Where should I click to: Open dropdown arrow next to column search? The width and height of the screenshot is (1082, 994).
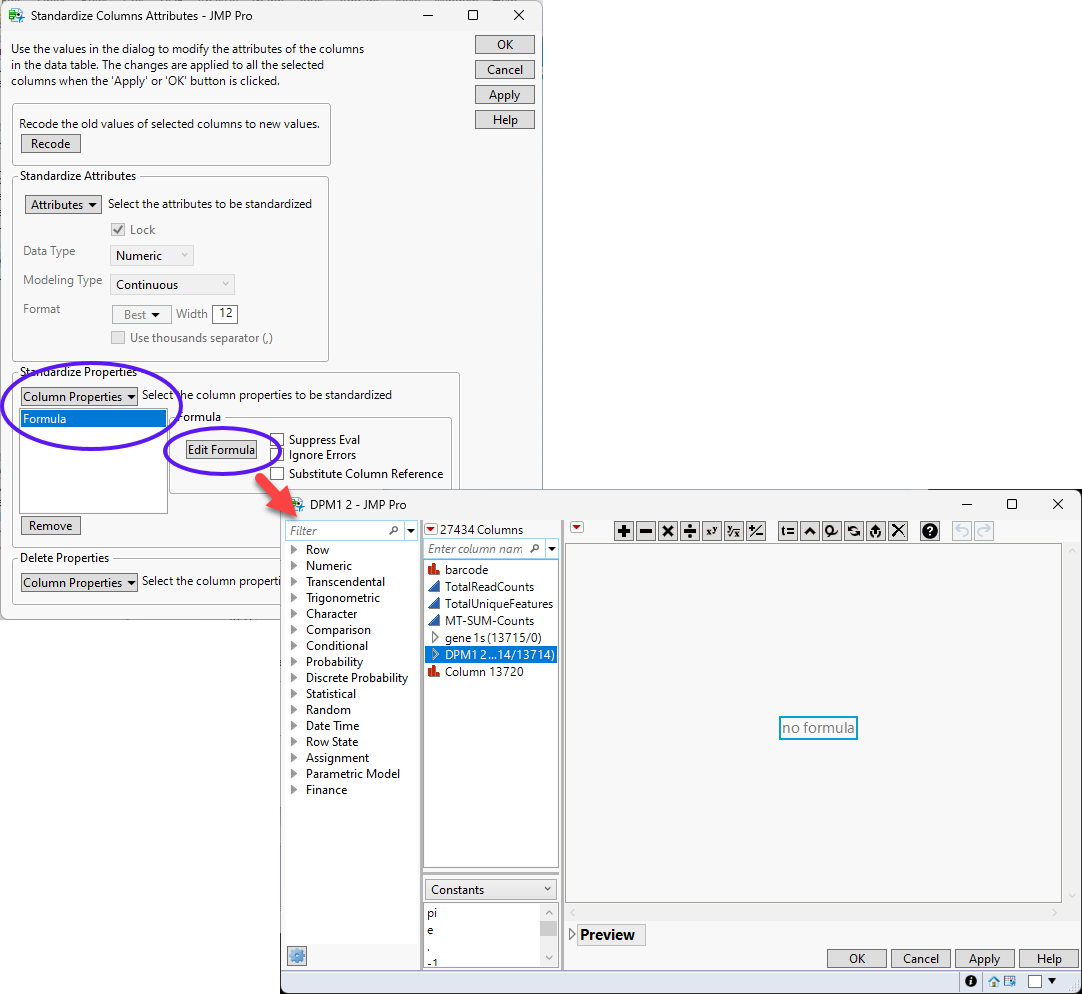click(x=552, y=549)
